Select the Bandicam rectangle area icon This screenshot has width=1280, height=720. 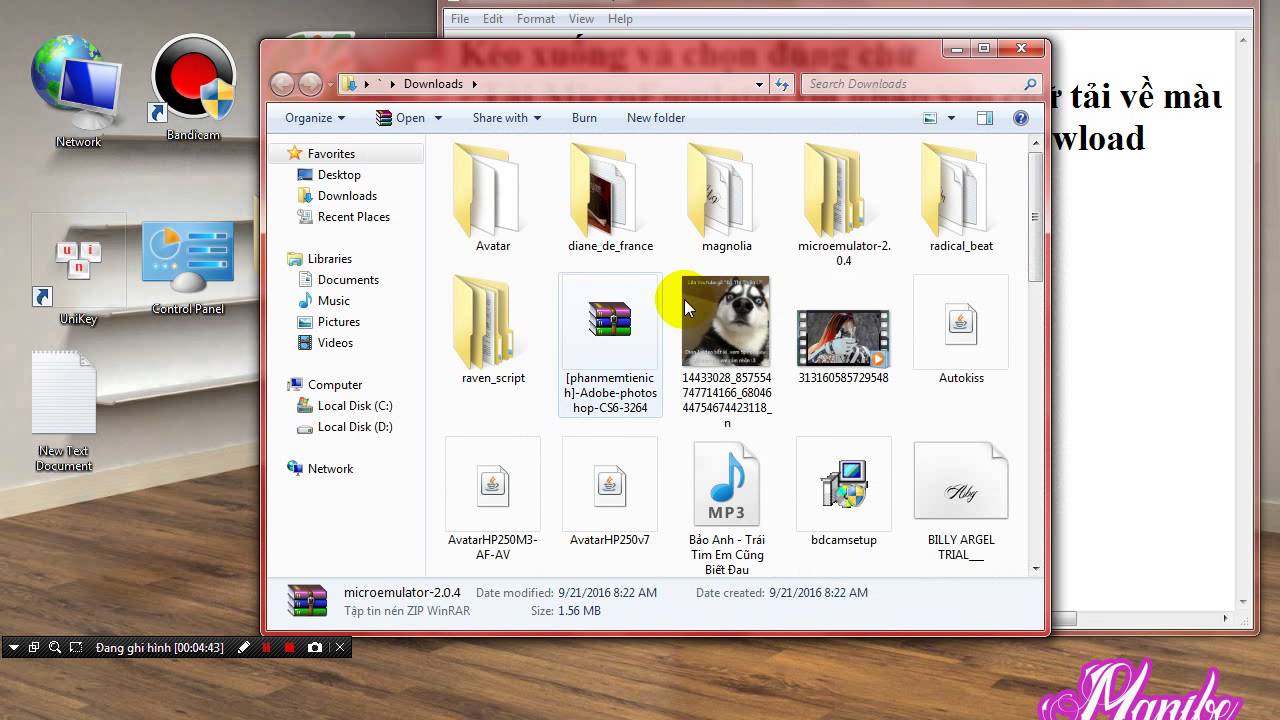click(76, 648)
